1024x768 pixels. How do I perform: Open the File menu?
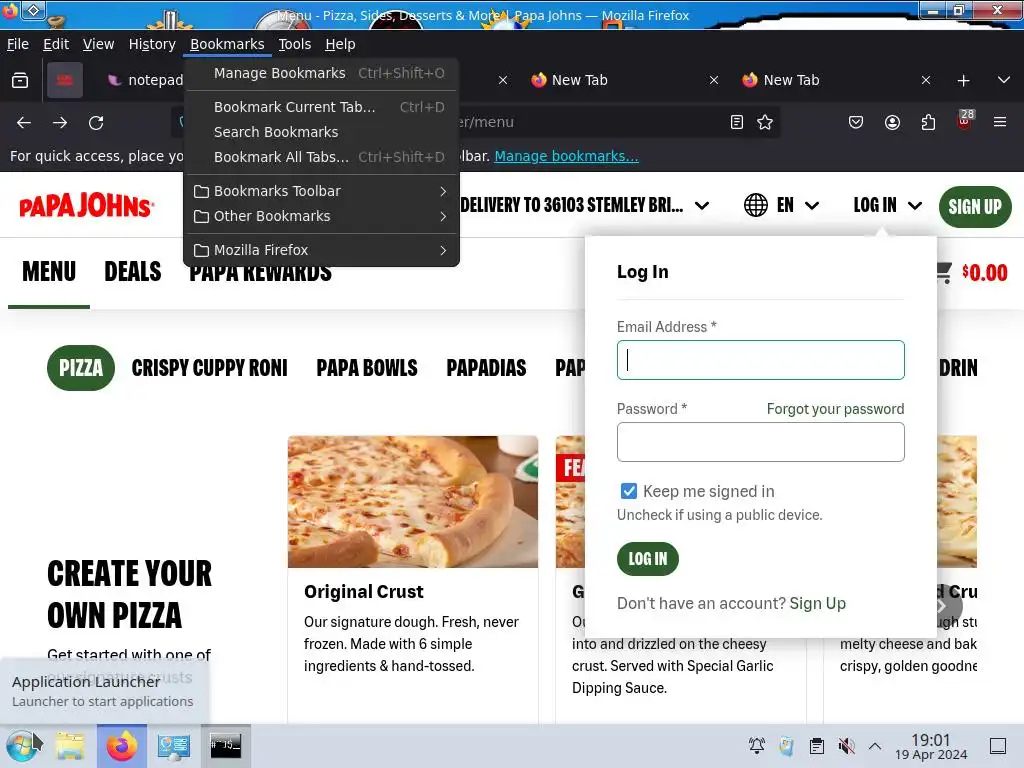(18, 44)
